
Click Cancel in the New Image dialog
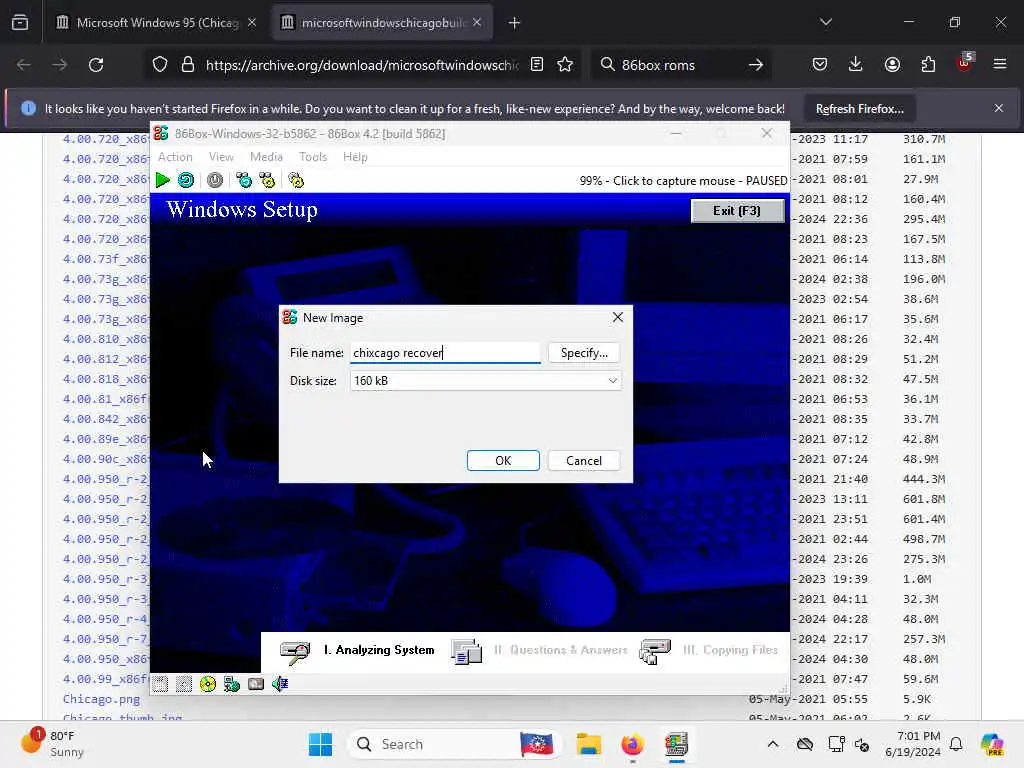(x=584, y=460)
